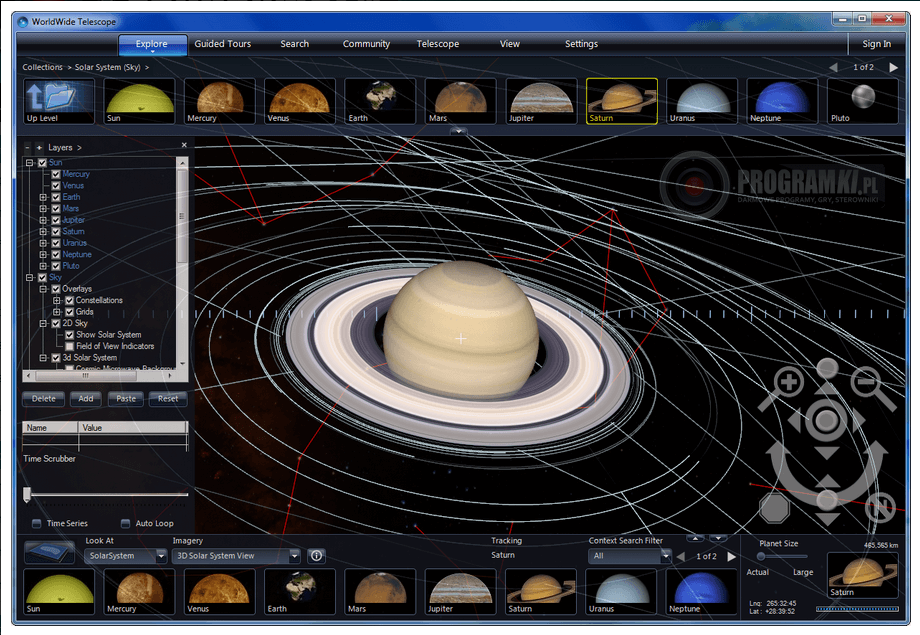Close the Layers panel

point(184,145)
